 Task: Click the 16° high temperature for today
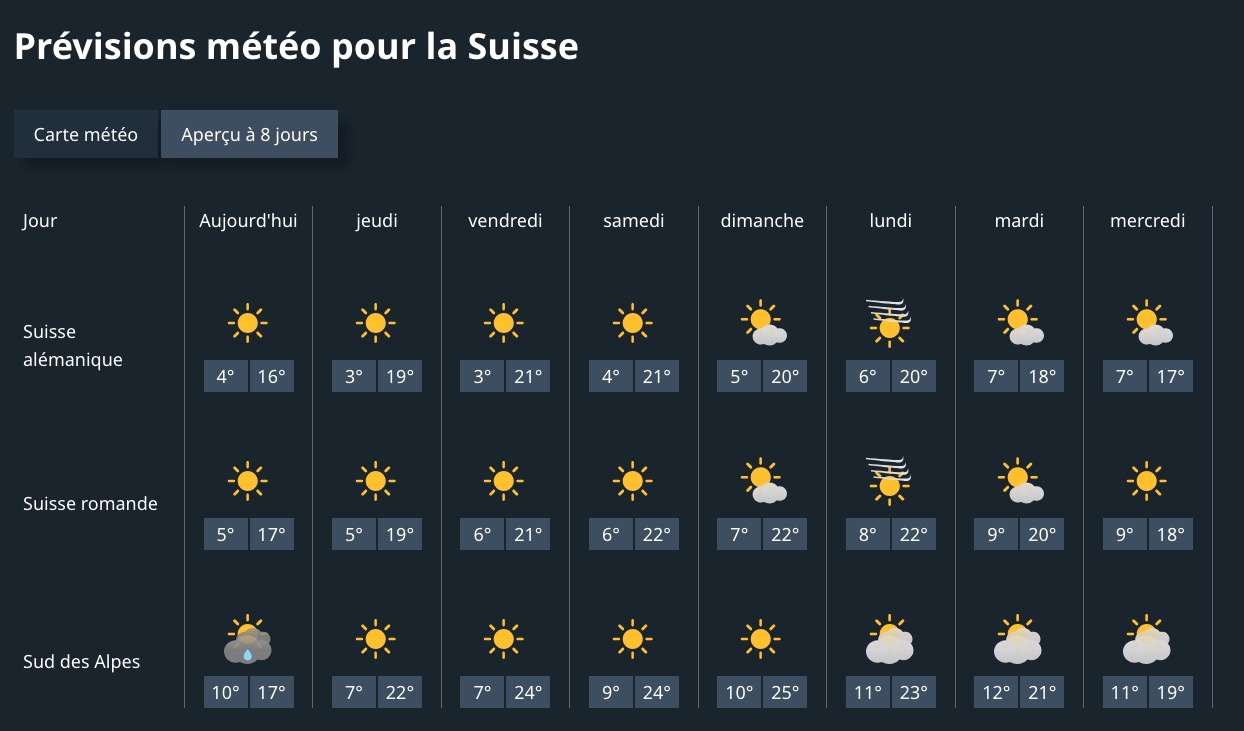(x=272, y=375)
